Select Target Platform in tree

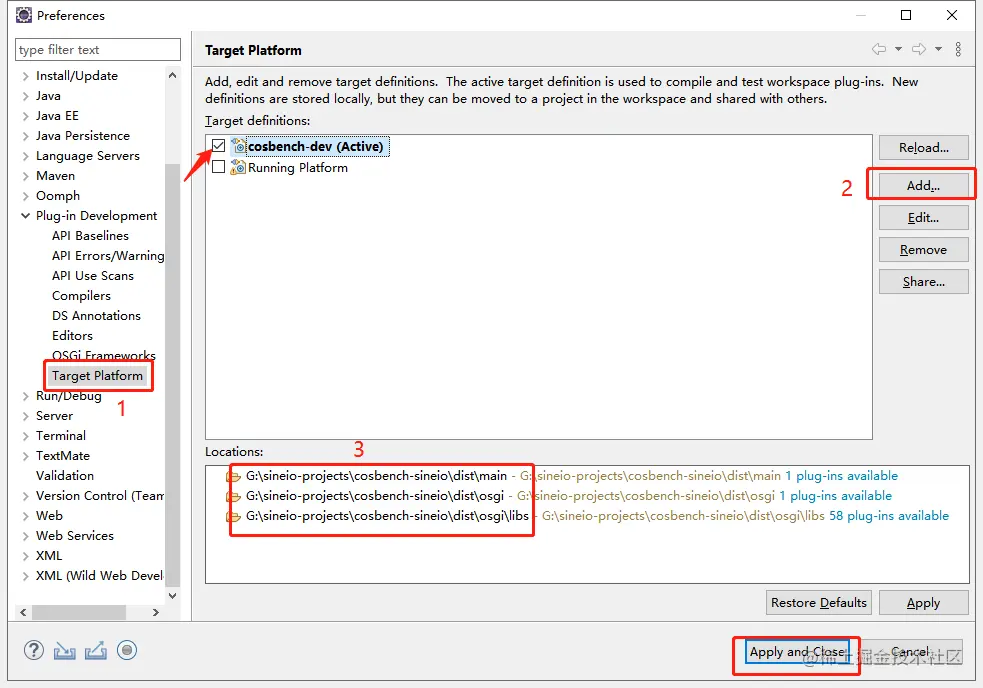tap(97, 376)
